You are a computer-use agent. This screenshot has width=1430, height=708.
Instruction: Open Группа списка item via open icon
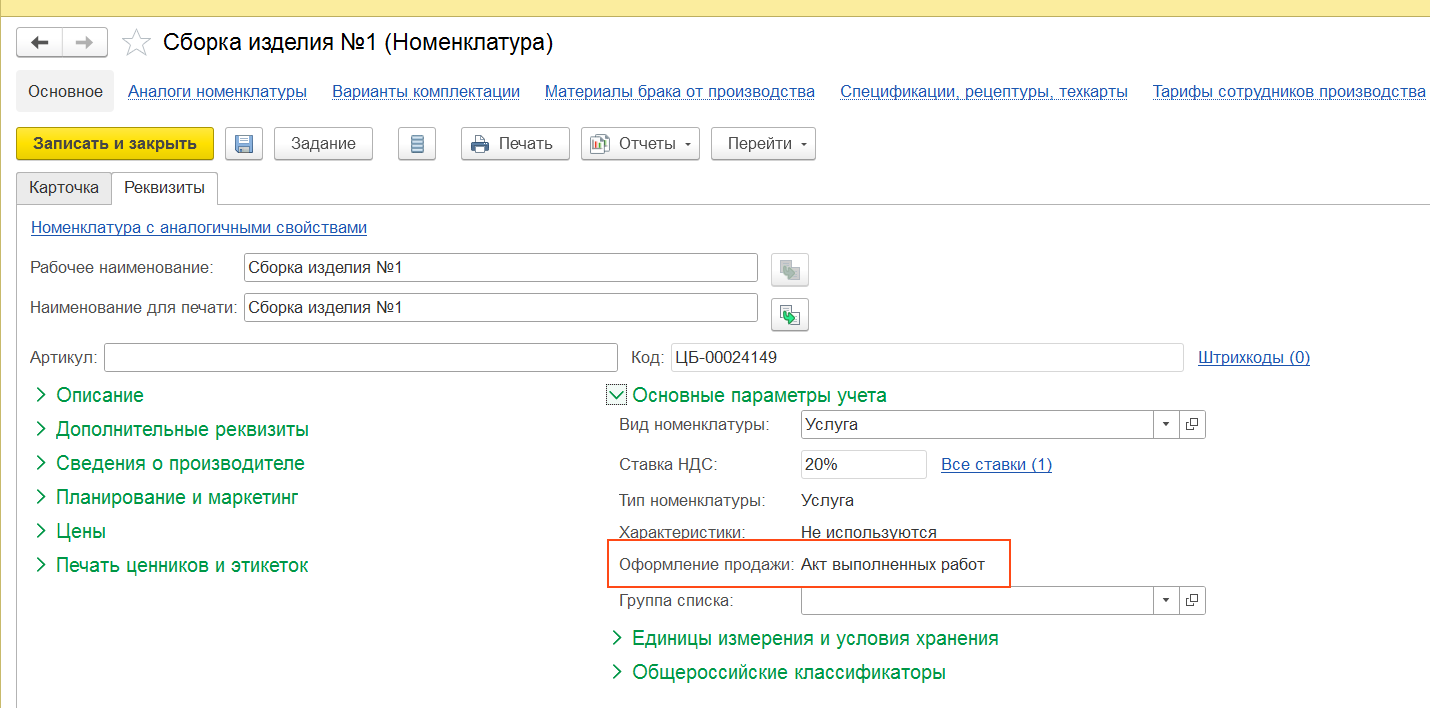click(x=1192, y=601)
